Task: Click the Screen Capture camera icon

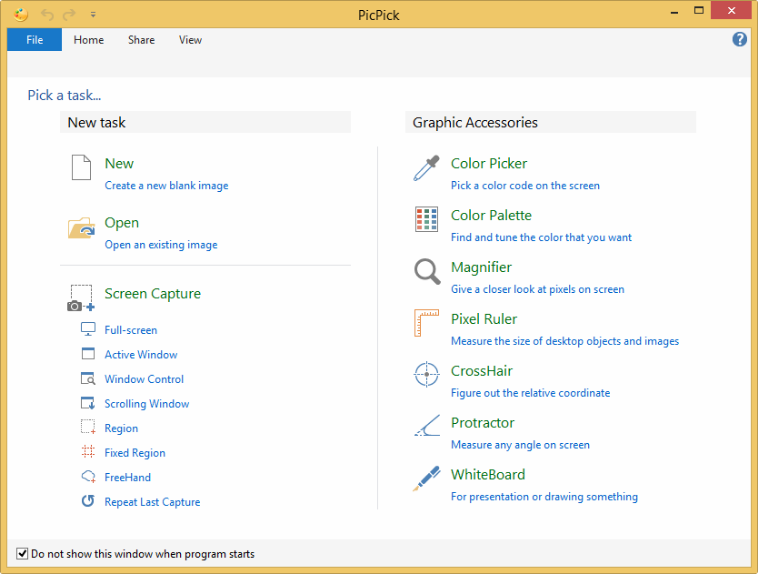Action: click(81, 298)
